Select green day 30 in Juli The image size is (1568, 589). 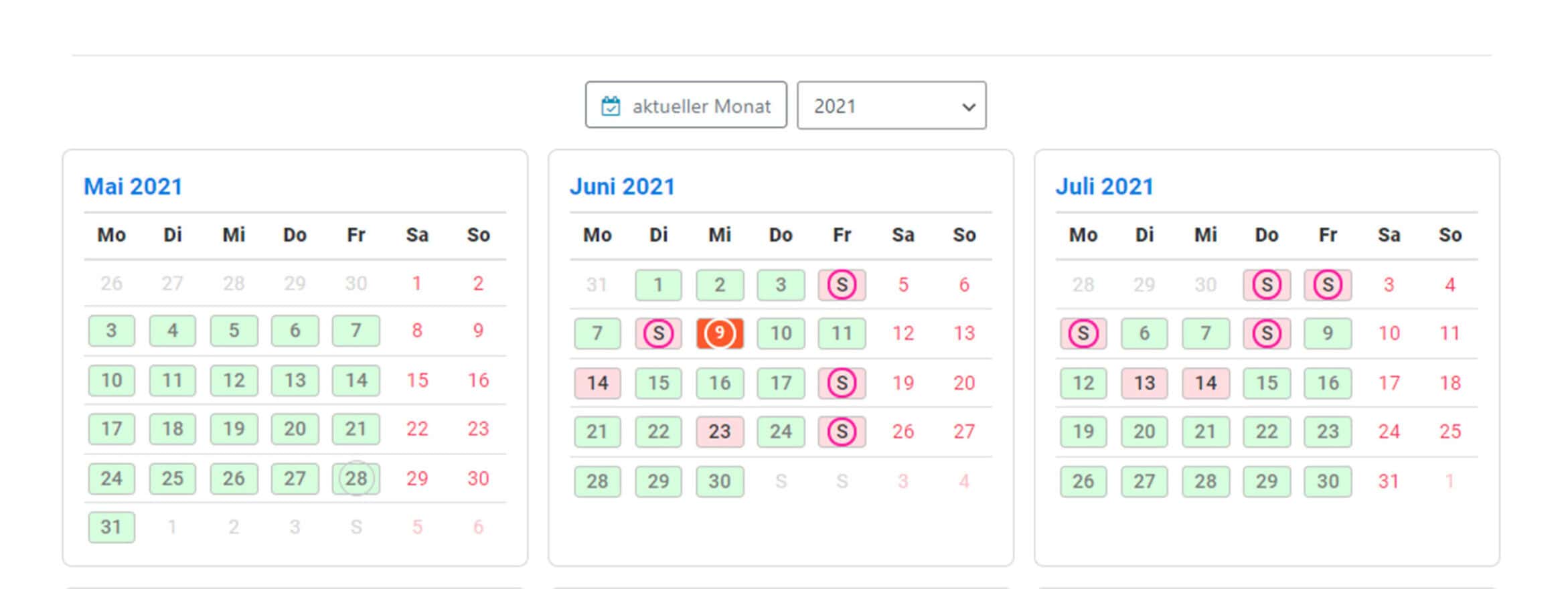1328,481
